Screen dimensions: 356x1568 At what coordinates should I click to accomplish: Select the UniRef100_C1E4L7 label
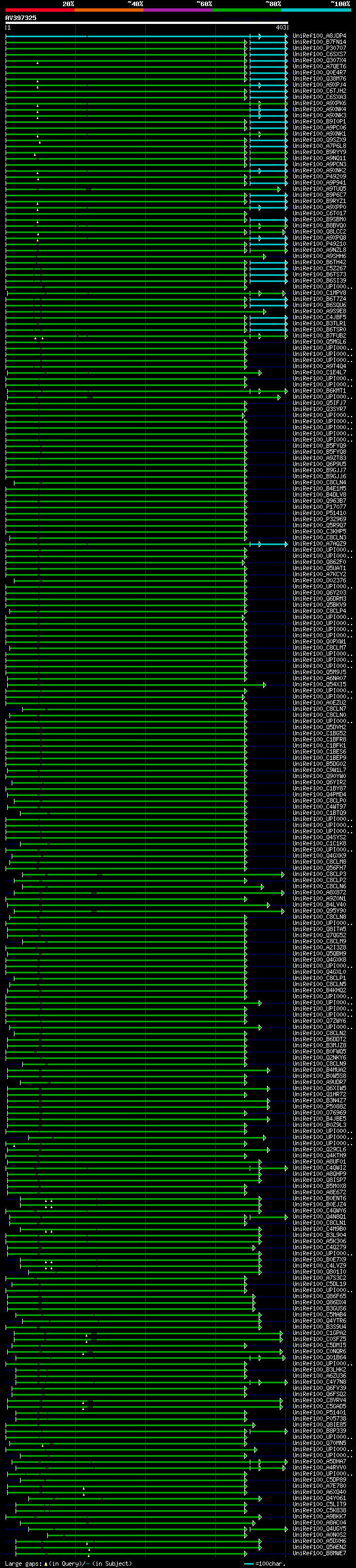319,373
